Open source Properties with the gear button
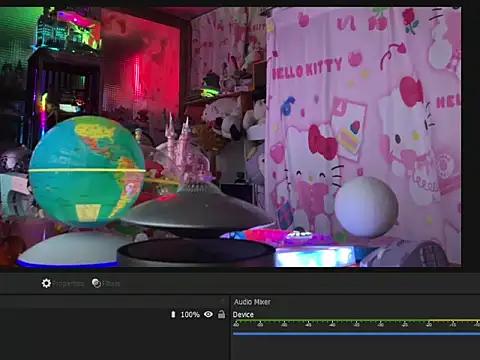 coord(62,284)
